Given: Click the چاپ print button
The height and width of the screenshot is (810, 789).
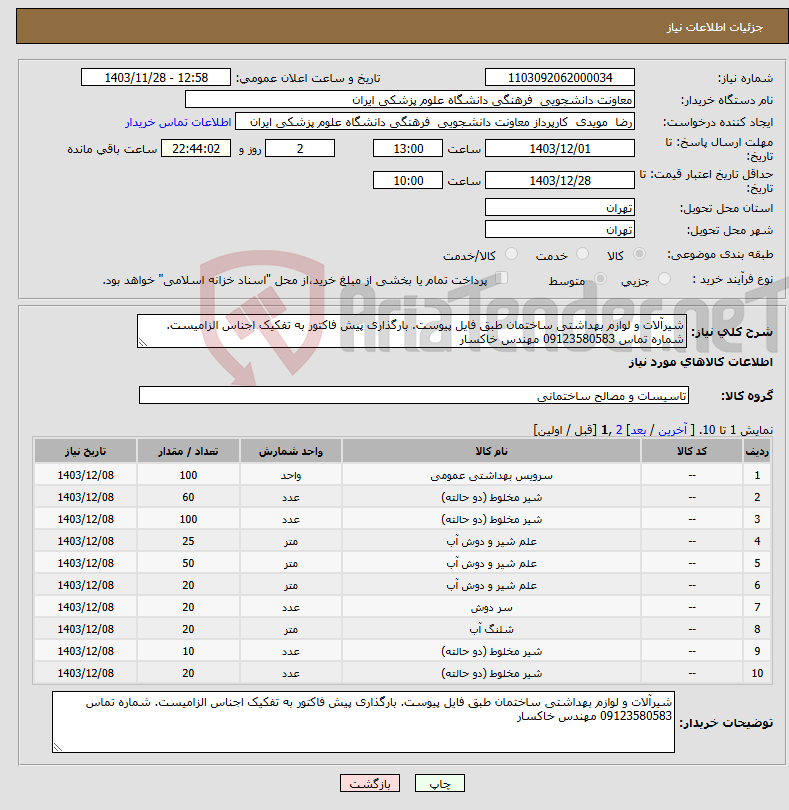Looking at the screenshot, I should coord(440,783).
